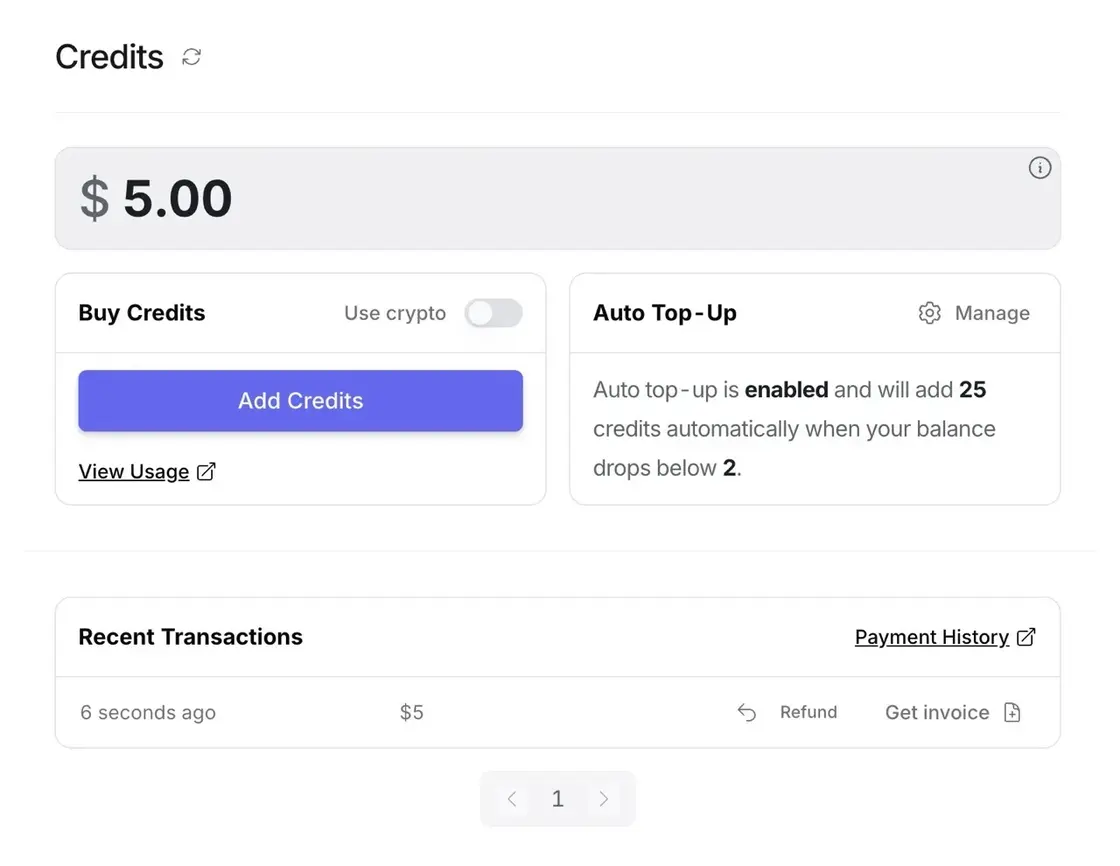Refresh credits with the circular arrows icon
1120x866 pixels.
coord(191,56)
